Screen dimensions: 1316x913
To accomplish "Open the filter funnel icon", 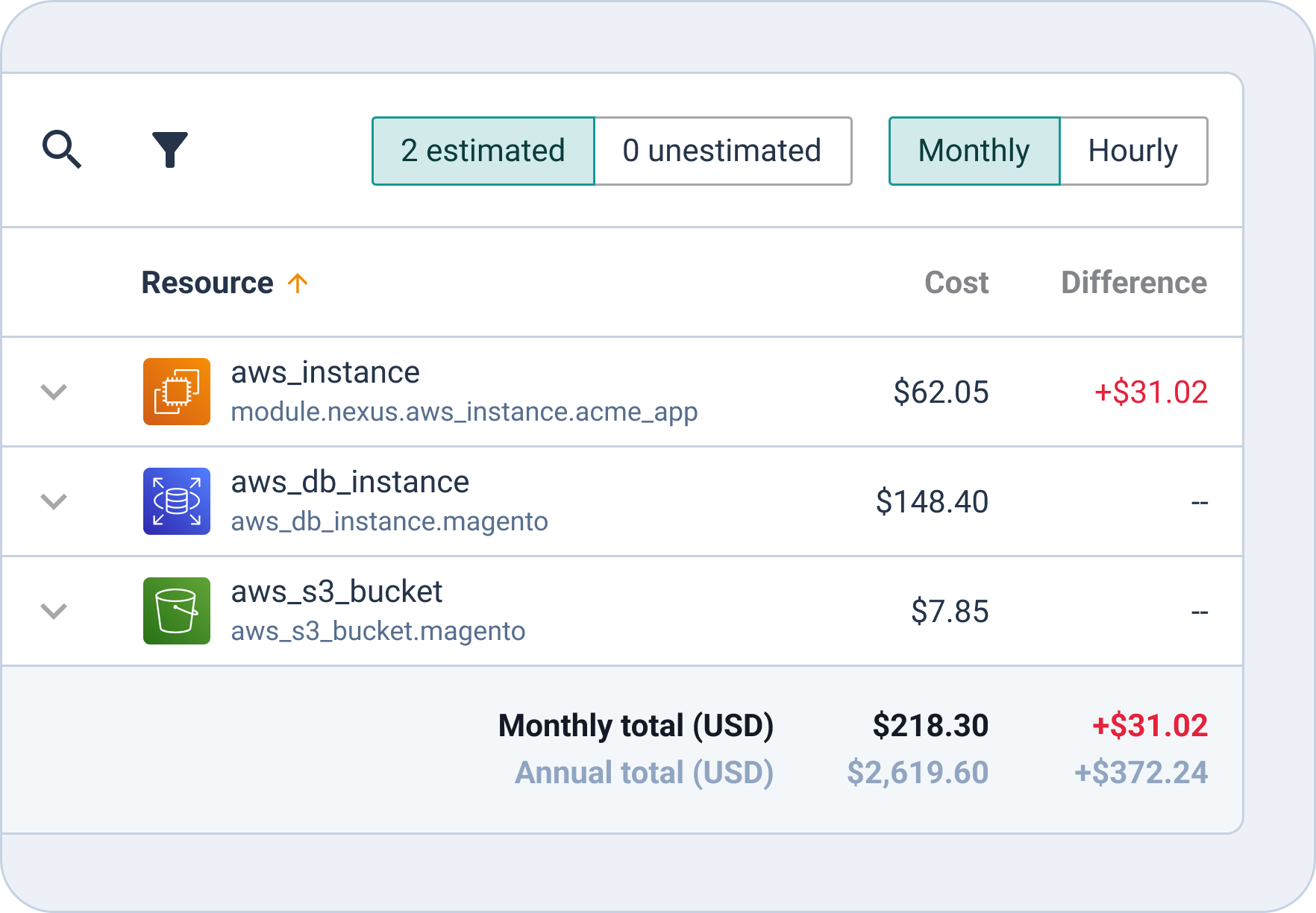I will point(169,150).
